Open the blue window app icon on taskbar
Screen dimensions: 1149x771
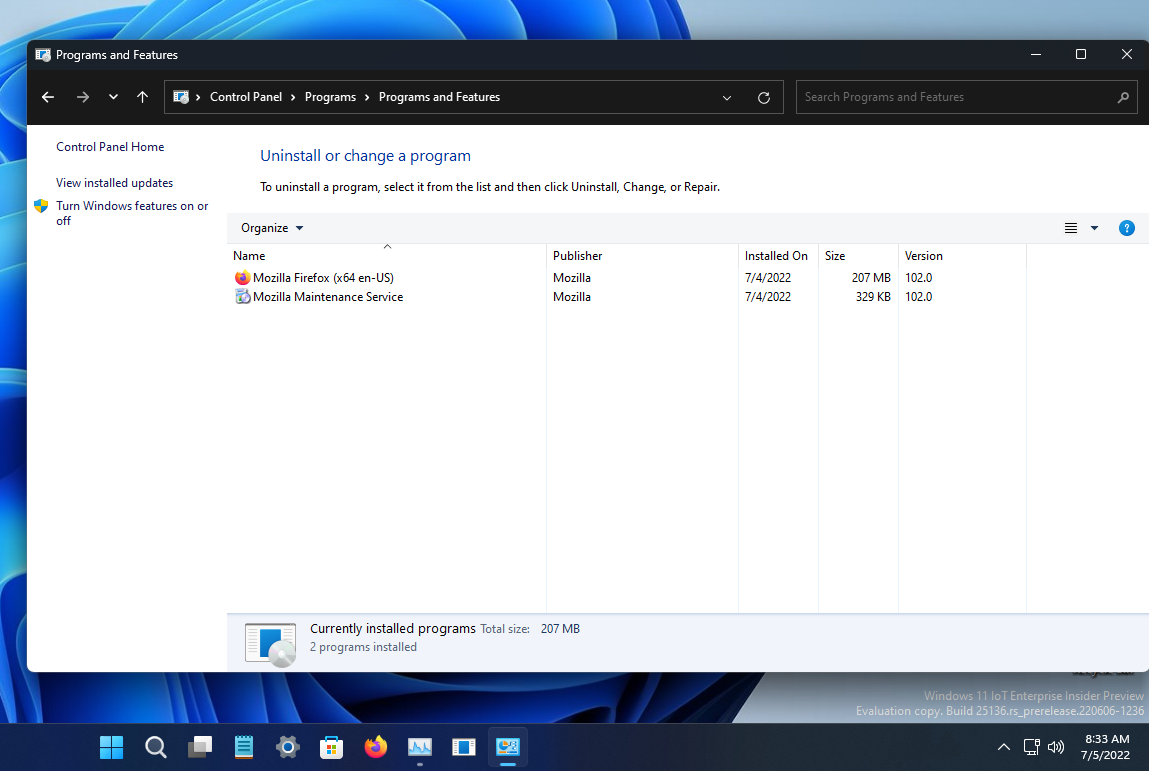coord(463,747)
